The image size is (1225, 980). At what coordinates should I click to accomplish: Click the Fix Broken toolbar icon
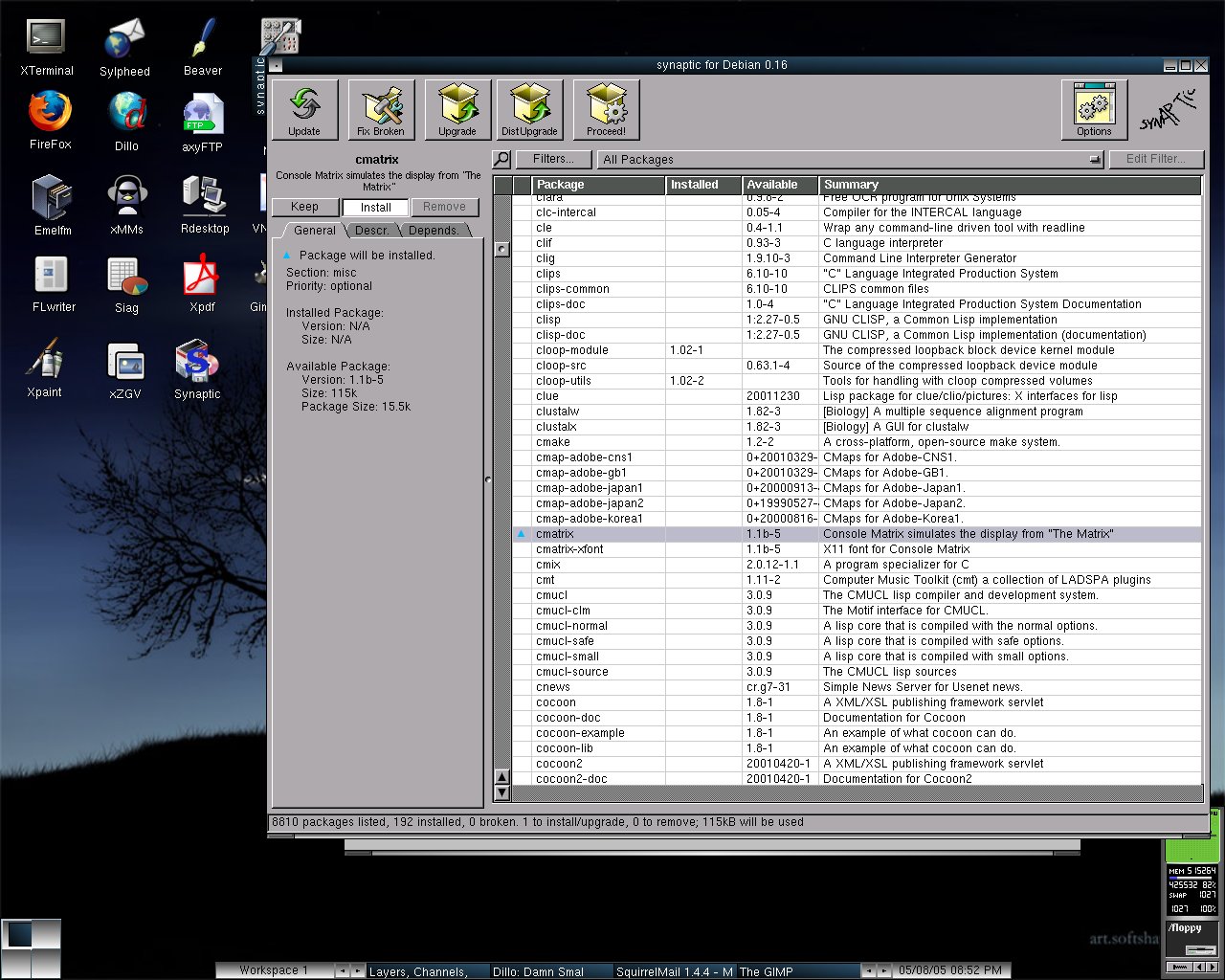pos(381,109)
